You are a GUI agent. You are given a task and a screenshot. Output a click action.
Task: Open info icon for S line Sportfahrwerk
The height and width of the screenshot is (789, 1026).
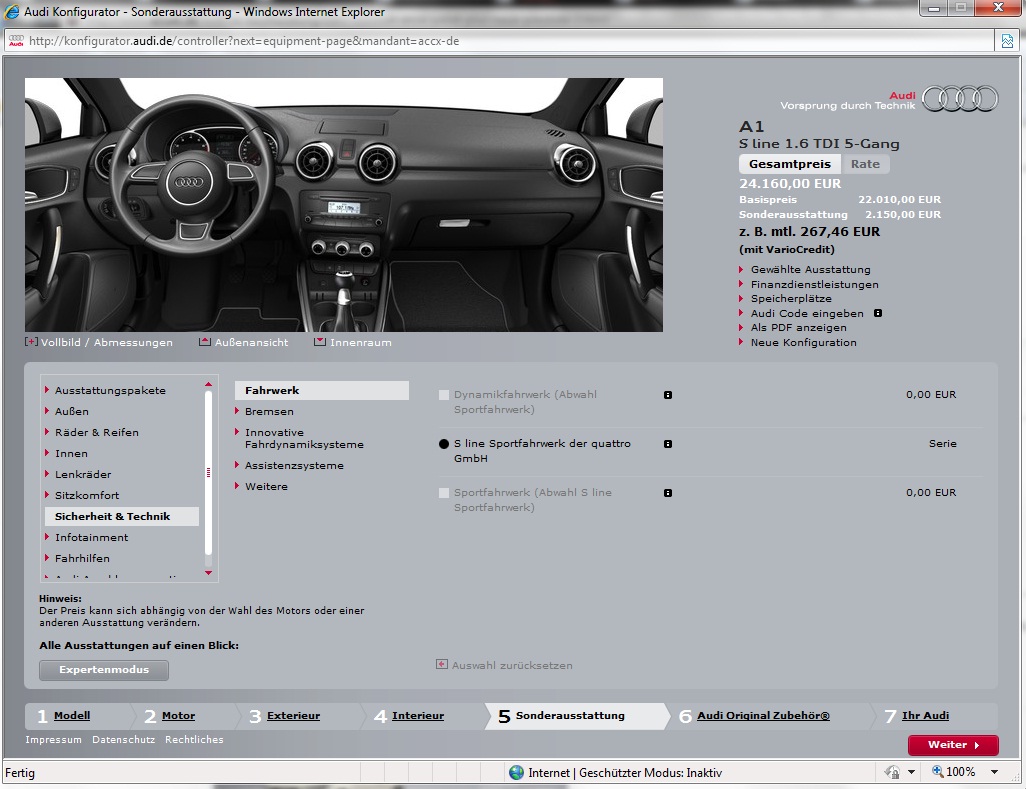tap(668, 444)
